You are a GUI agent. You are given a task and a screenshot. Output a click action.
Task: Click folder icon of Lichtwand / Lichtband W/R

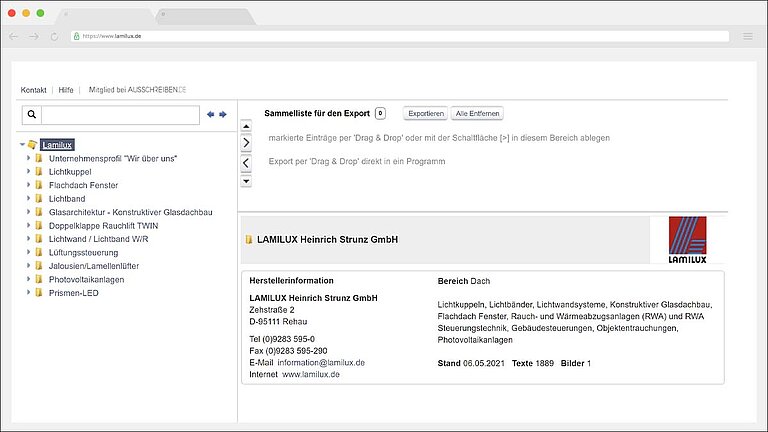tap(39, 239)
